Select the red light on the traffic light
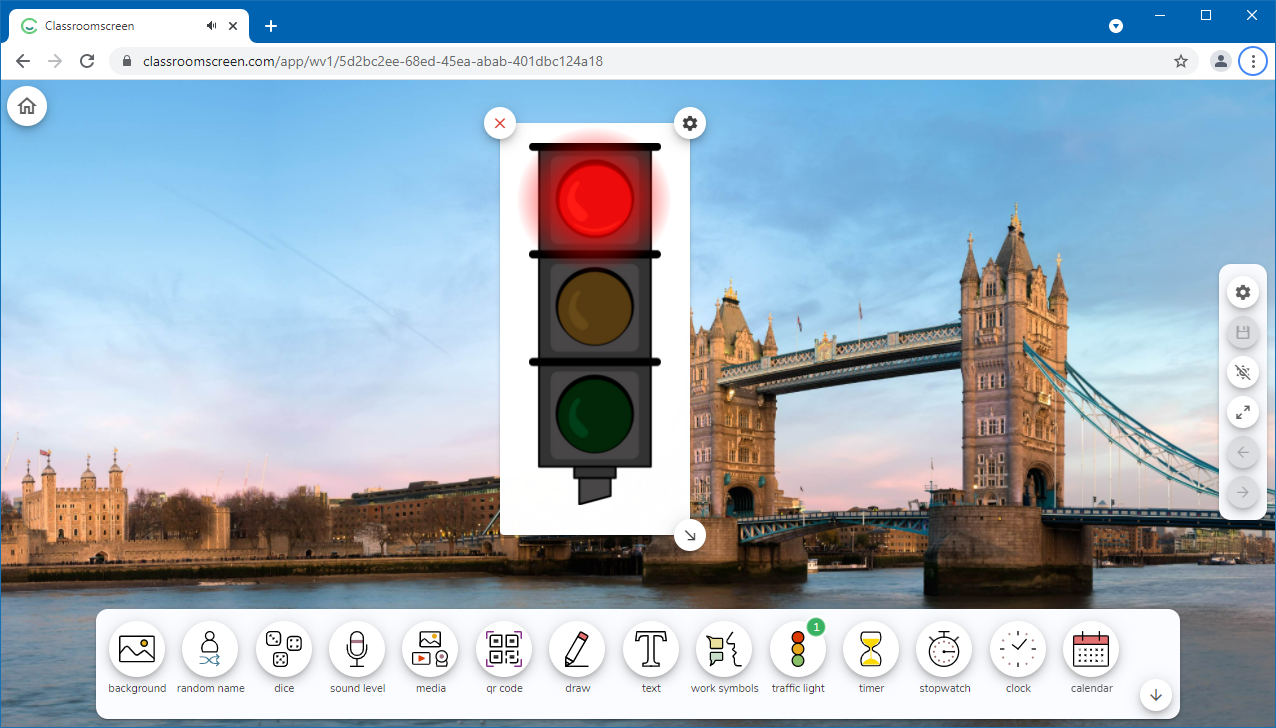1276x728 pixels. pyautogui.click(x=595, y=197)
